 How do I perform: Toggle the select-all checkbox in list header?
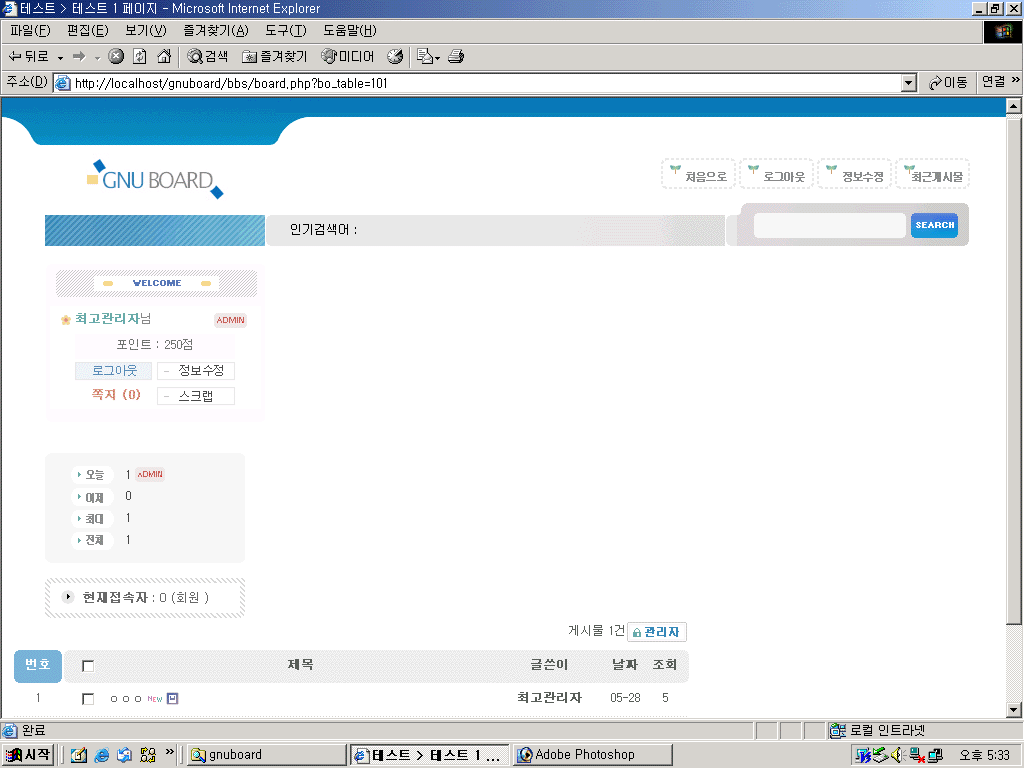[88, 666]
